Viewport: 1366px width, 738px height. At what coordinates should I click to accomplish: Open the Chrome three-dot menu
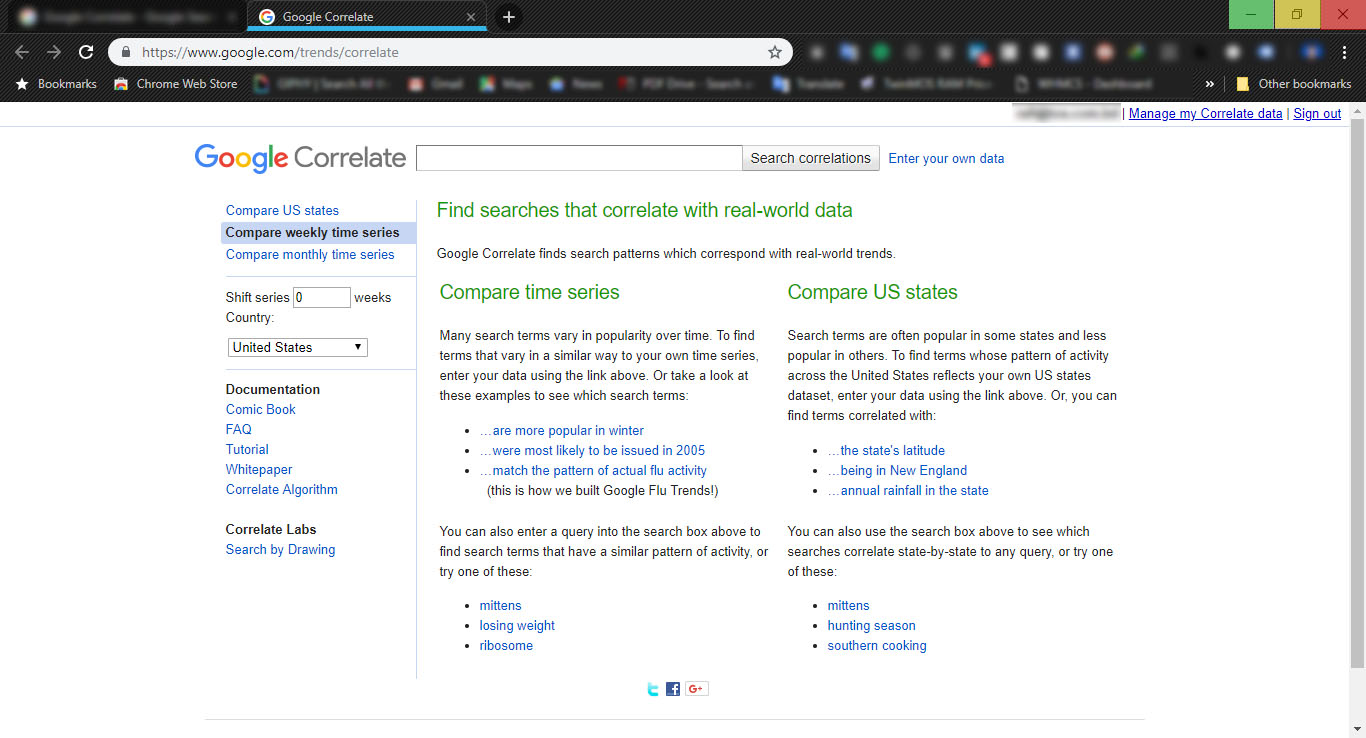[x=1345, y=52]
